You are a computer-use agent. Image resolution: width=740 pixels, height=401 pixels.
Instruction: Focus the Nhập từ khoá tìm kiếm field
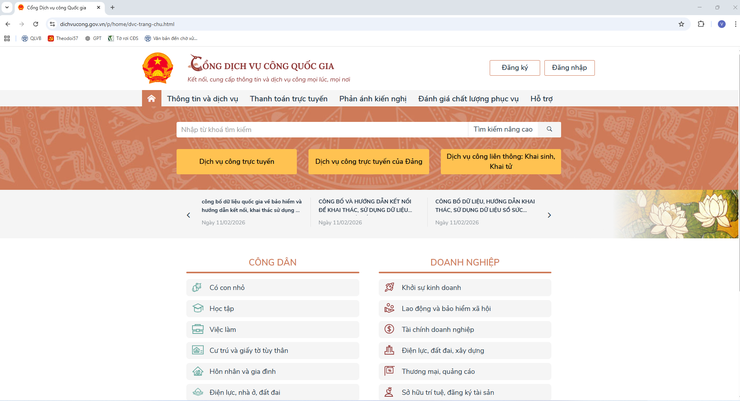click(320, 130)
